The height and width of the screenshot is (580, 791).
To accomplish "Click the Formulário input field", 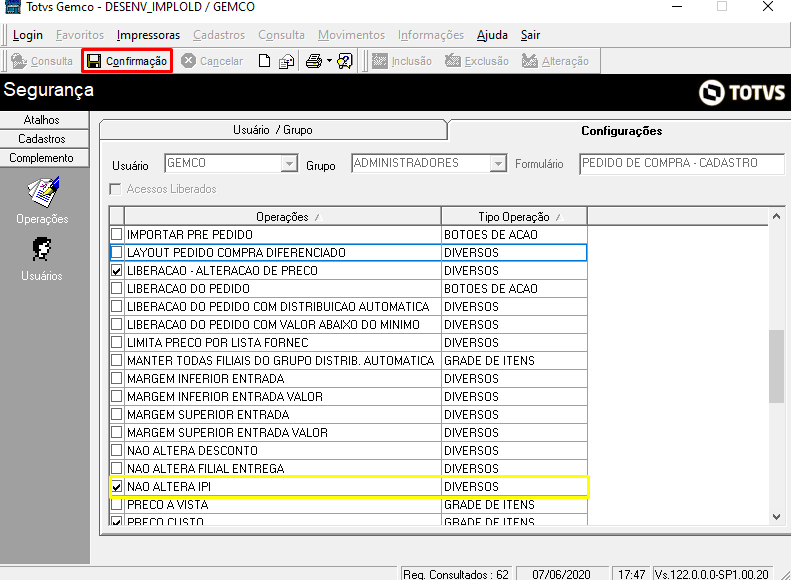I will click(x=682, y=163).
